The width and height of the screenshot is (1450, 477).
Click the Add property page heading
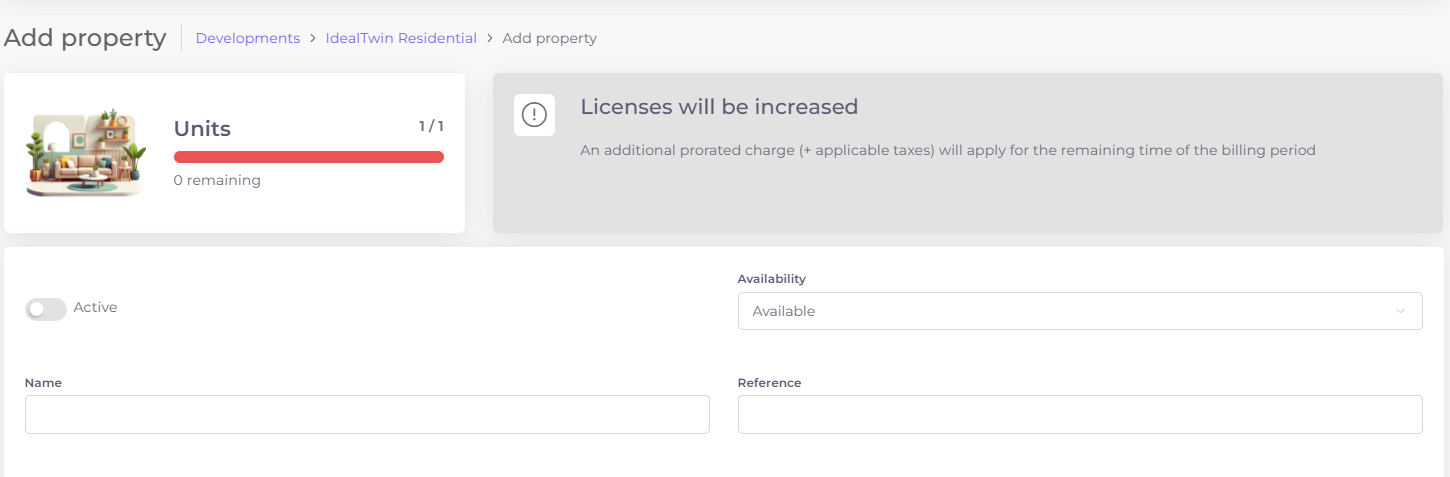[x=85, y=38]
